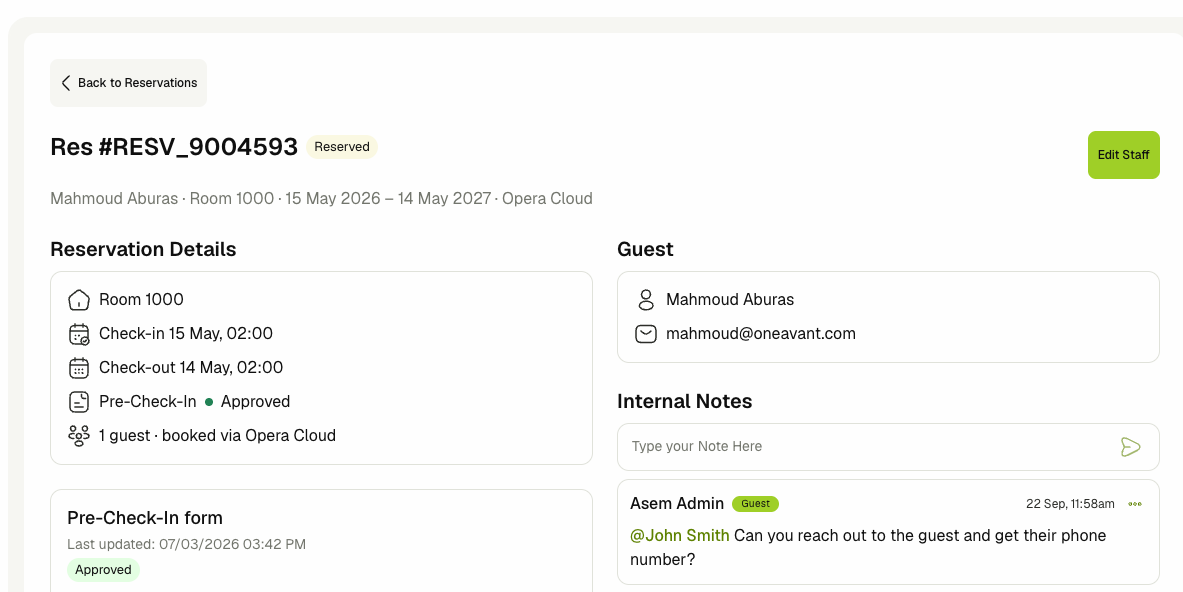Click the Approved badge in Pre-Check-In form
This screenshot has width=1183, height=592.
tap(103, 569)
